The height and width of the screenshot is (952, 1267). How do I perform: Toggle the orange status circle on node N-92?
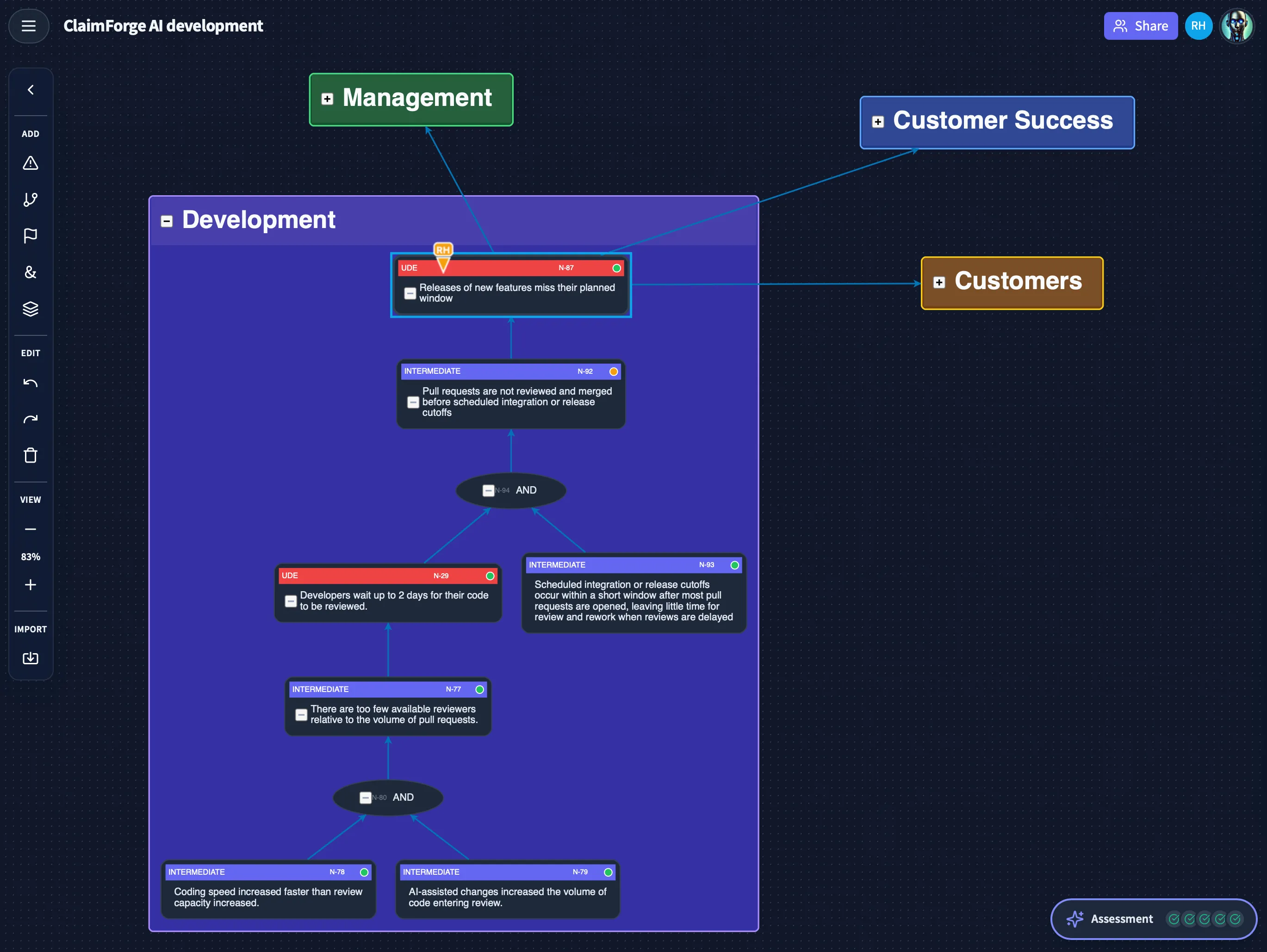pyautogui.click(x=613, y=371)
